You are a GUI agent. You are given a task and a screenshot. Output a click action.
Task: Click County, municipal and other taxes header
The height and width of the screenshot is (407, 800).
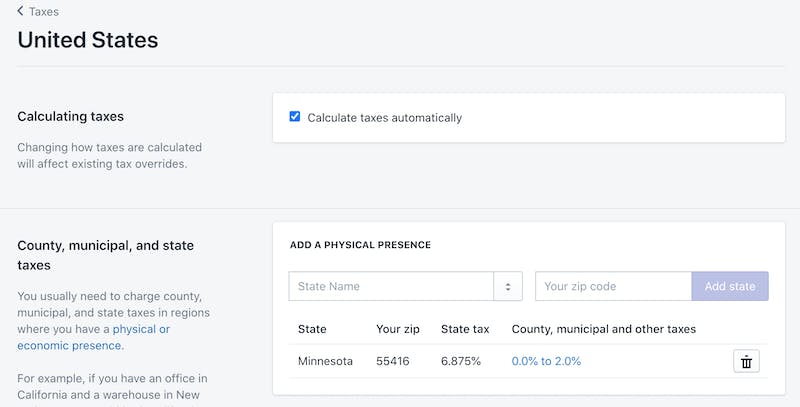click(x=604, y=329)
